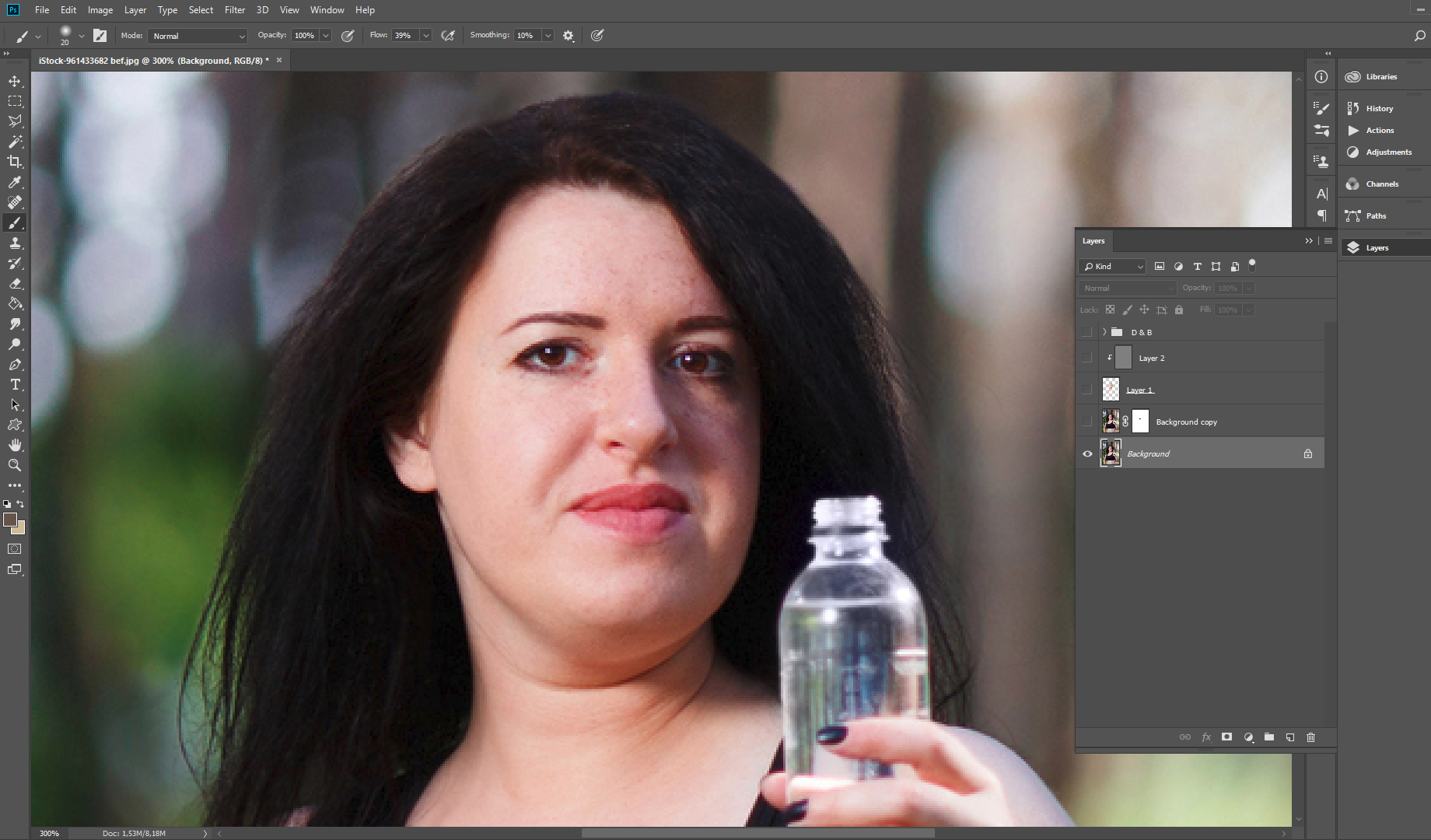1431x840 pixels.
Task: Select the Horizontal Type tool
Action: 15,384
